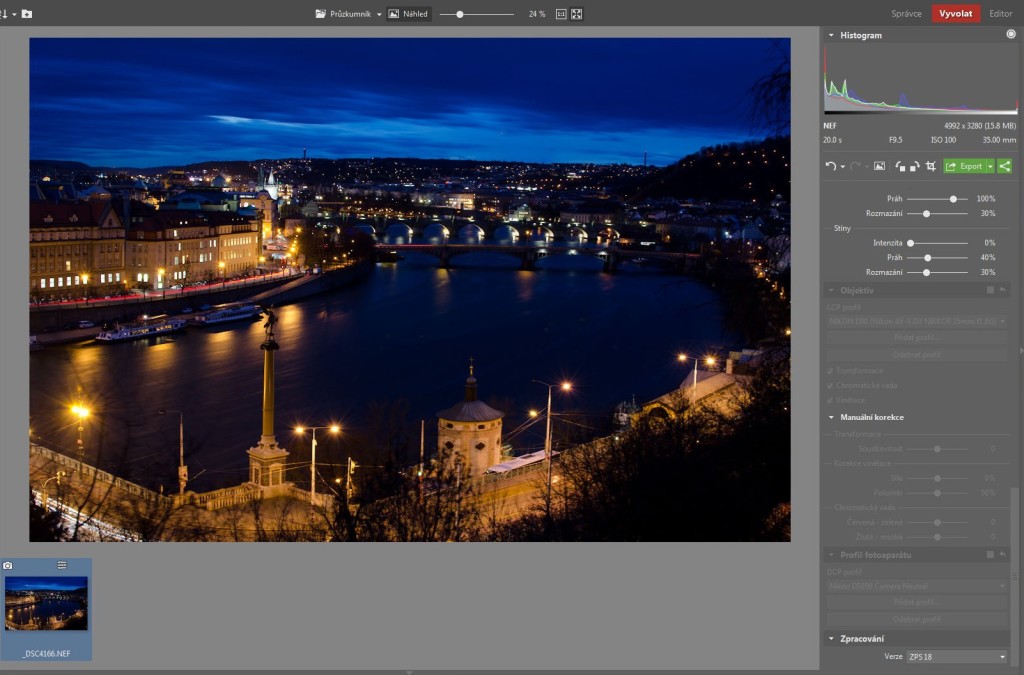Collapse the Manuální korekce section
This screenshot has height=675, width=1024.
(x=830, y=417)
